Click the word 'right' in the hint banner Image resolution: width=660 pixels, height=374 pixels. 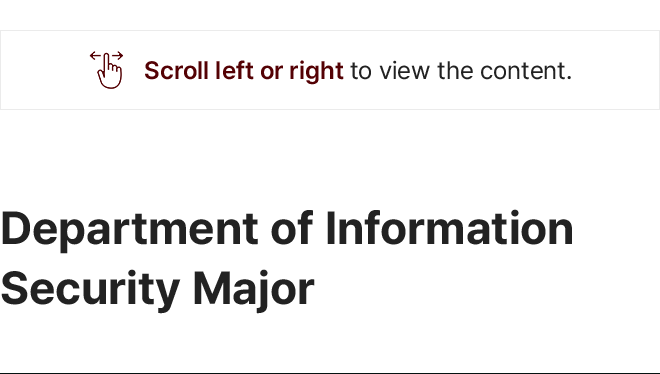coord(316,72)
